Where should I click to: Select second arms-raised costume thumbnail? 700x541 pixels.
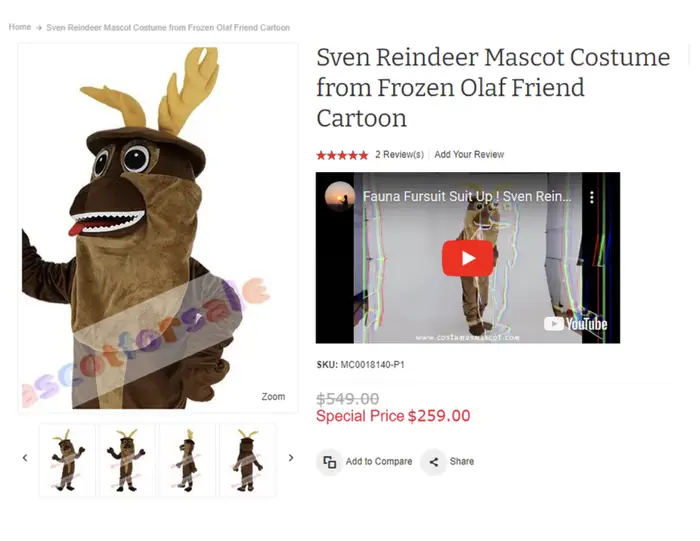(127, 460)
